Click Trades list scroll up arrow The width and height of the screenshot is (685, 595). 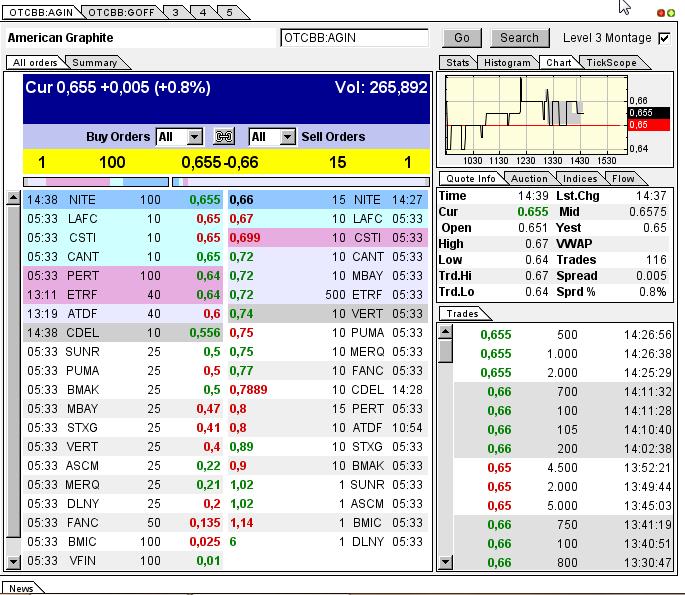(x=446, y=332)
